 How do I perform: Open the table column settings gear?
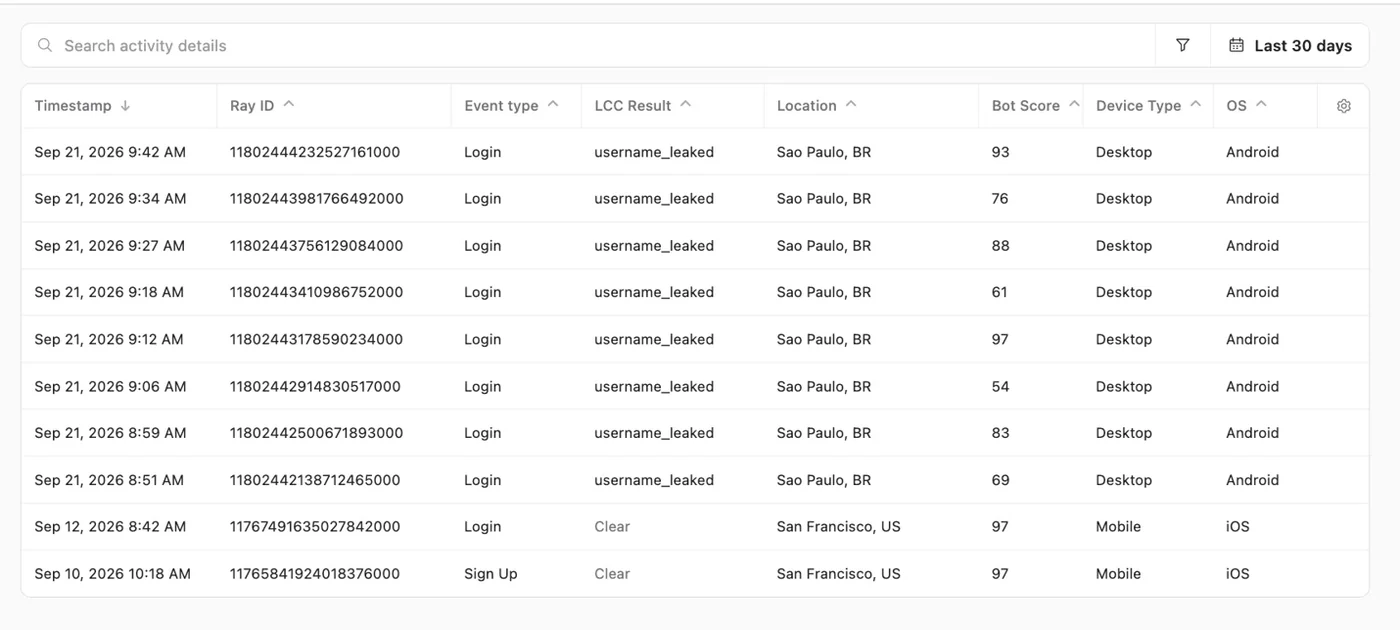pyautogui.click(x=1344, y=106)
